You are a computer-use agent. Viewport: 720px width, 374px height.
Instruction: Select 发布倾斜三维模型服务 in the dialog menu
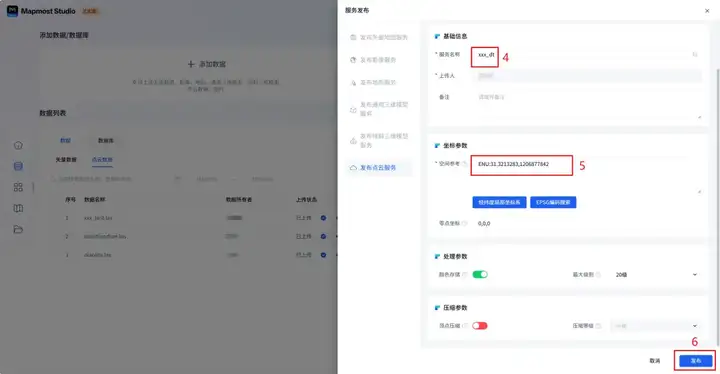point(379,141)
